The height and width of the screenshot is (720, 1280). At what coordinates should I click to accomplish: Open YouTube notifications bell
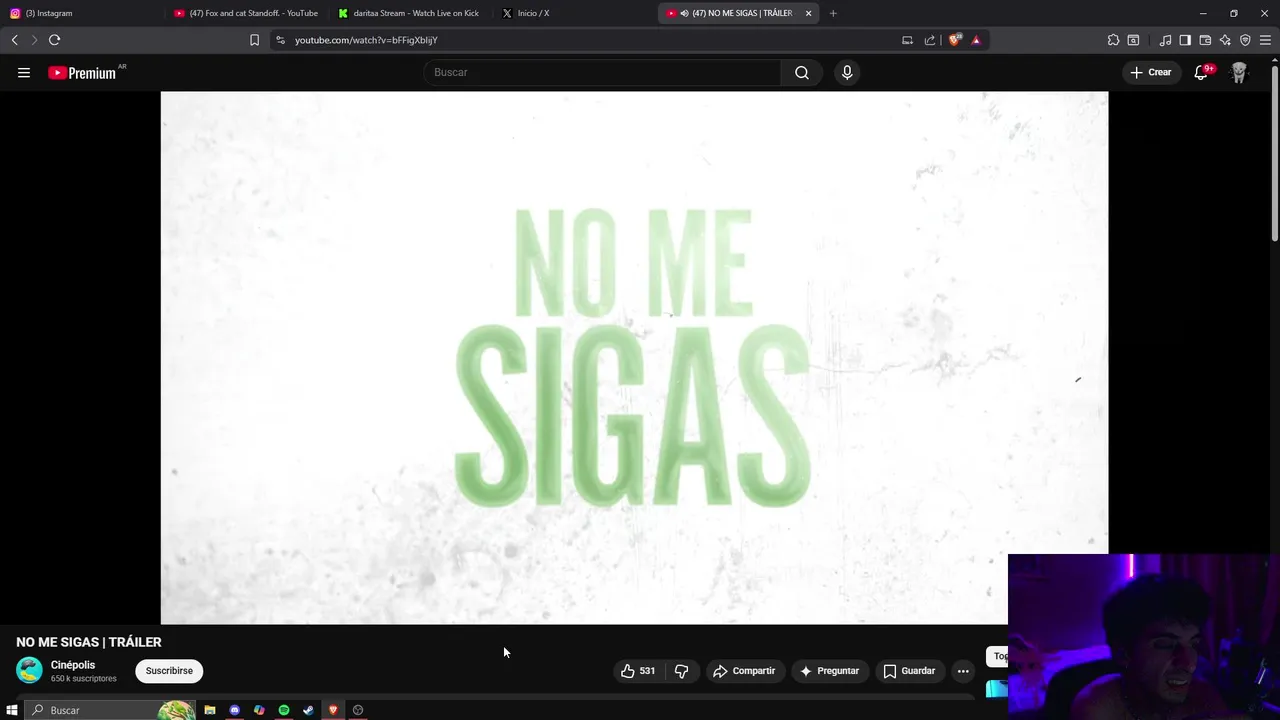pos(1202,72)
